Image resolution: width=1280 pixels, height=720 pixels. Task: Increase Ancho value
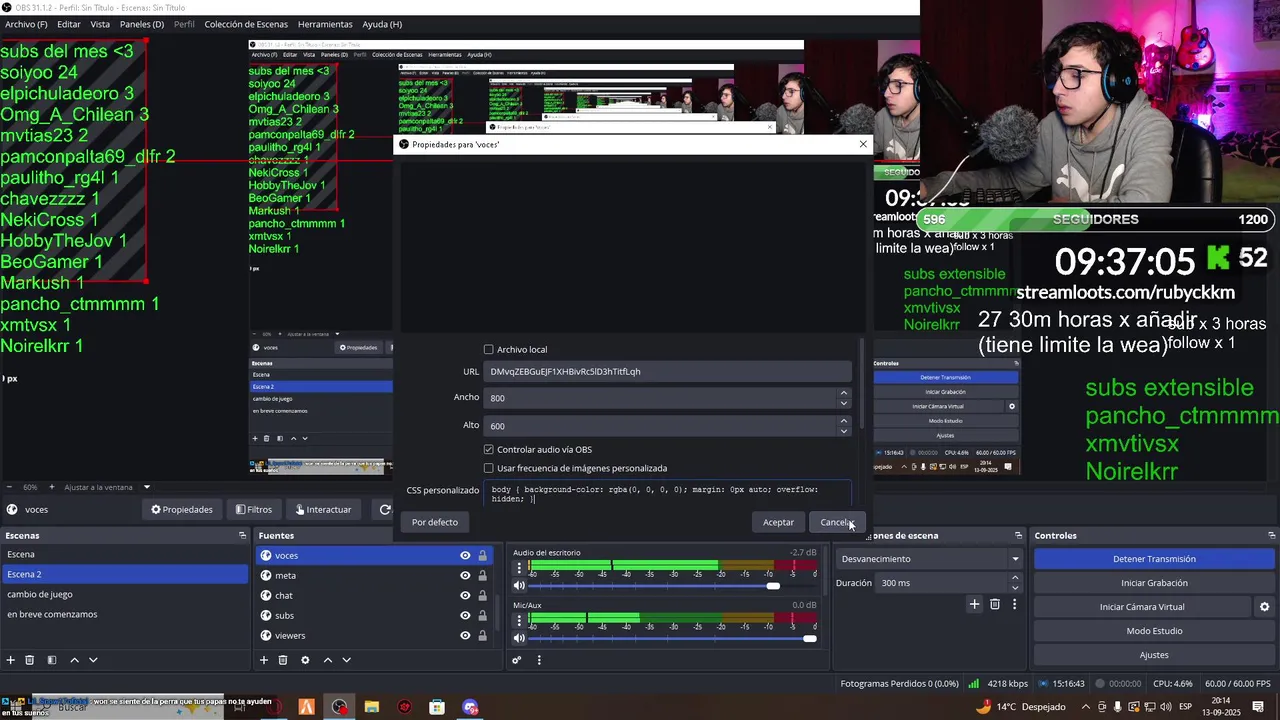pyautogui.click(x=844, y=393)
